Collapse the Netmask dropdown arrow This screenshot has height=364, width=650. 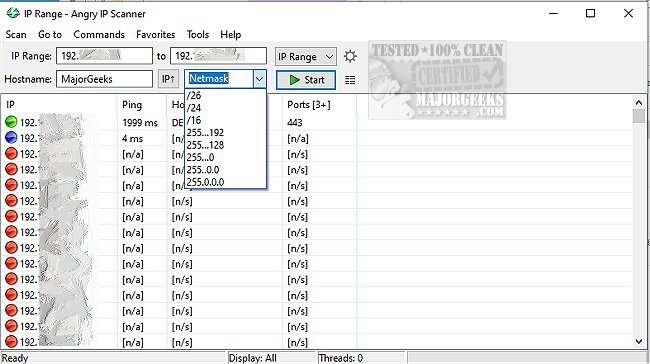coord(260,79)
